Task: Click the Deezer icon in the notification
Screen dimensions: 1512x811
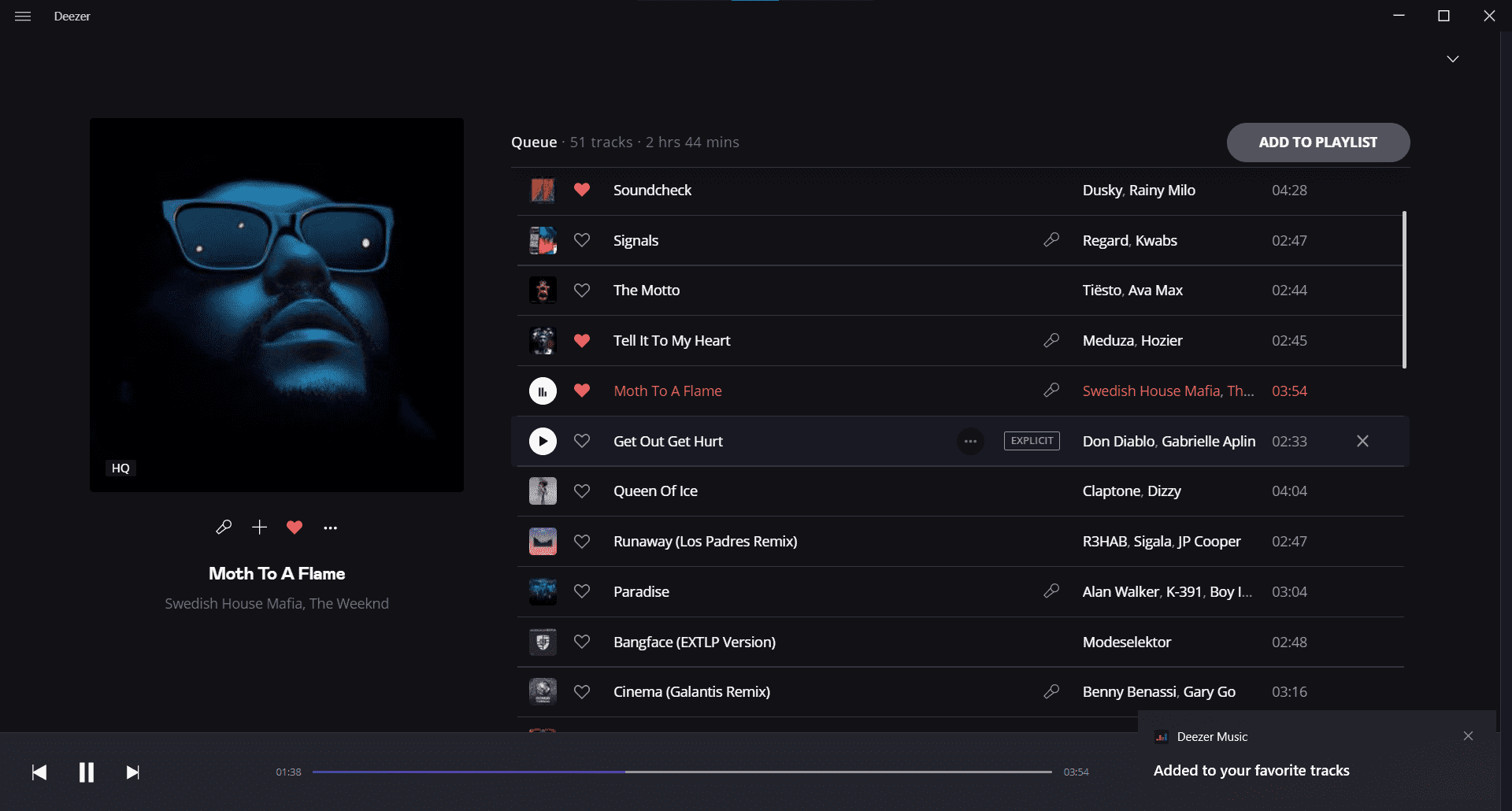Action: click(x=1162, y=737)
